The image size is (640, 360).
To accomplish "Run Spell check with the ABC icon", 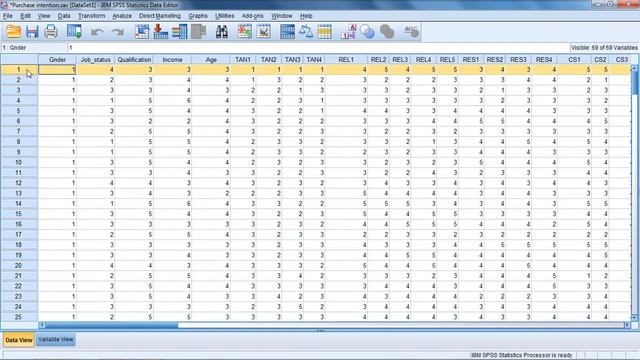I will click(411, 32).
